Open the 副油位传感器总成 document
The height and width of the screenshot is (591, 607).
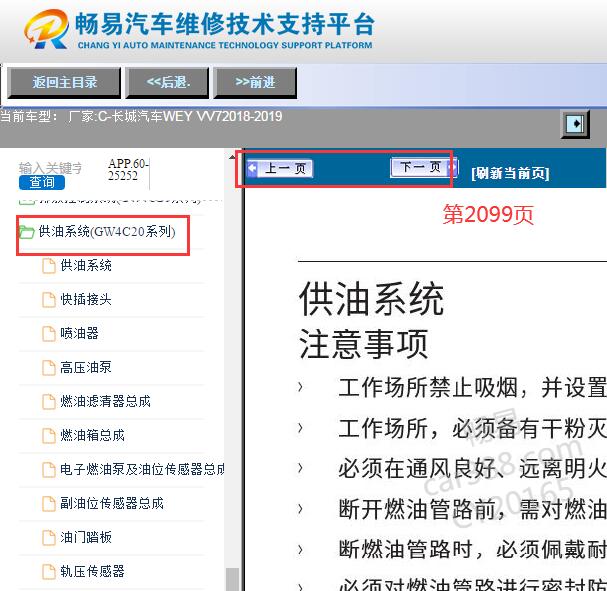click(x=112, y=503)
